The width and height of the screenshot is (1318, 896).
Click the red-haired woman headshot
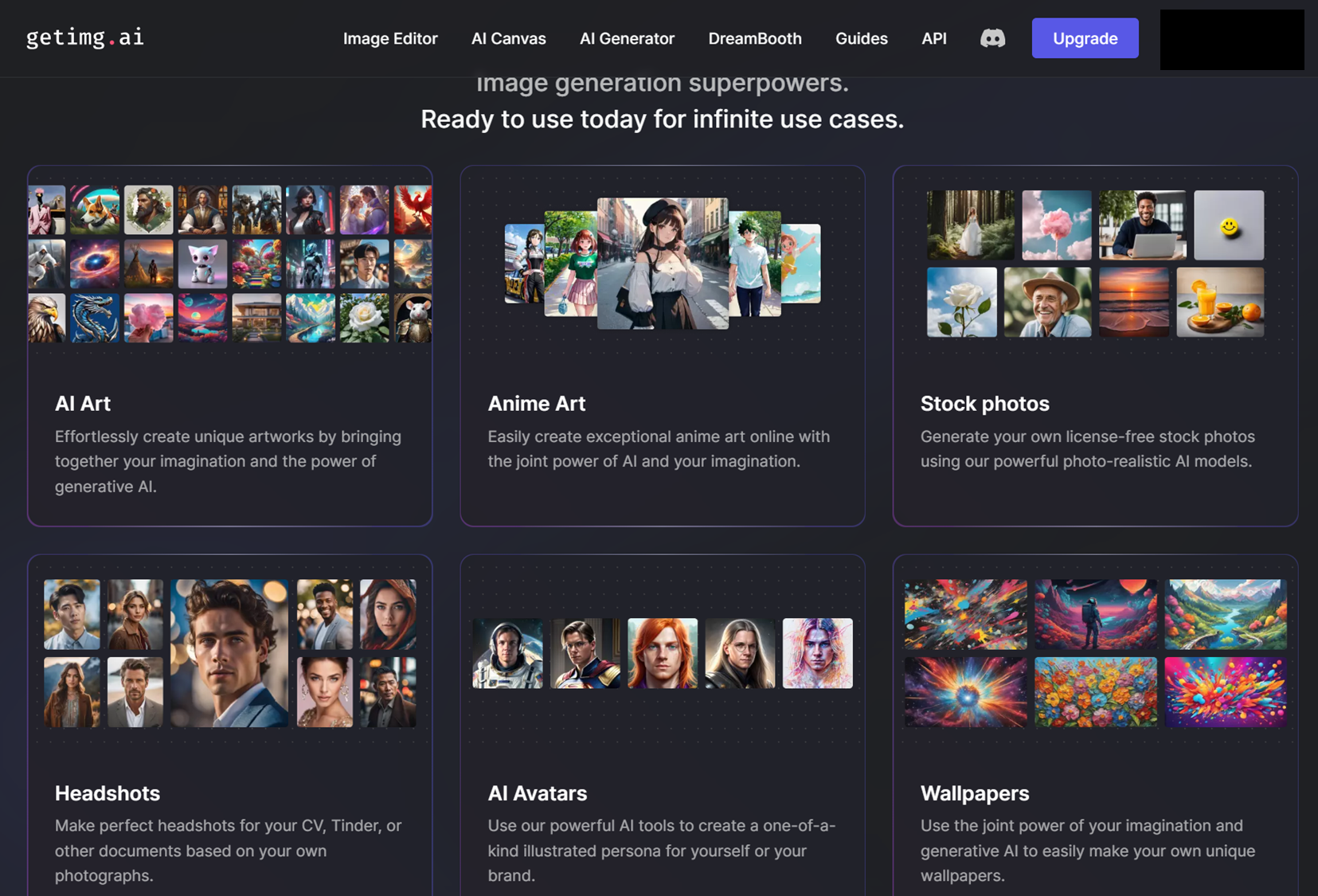(388, 614)
